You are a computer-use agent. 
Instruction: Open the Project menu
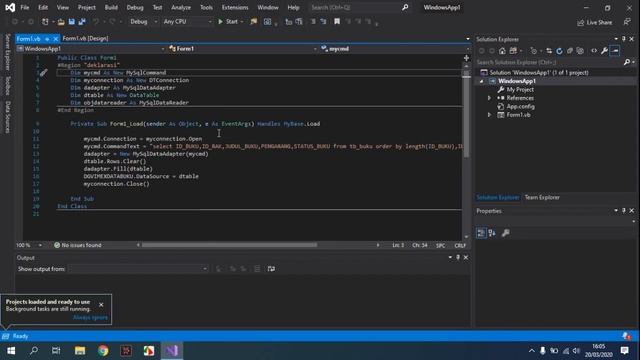87,7
